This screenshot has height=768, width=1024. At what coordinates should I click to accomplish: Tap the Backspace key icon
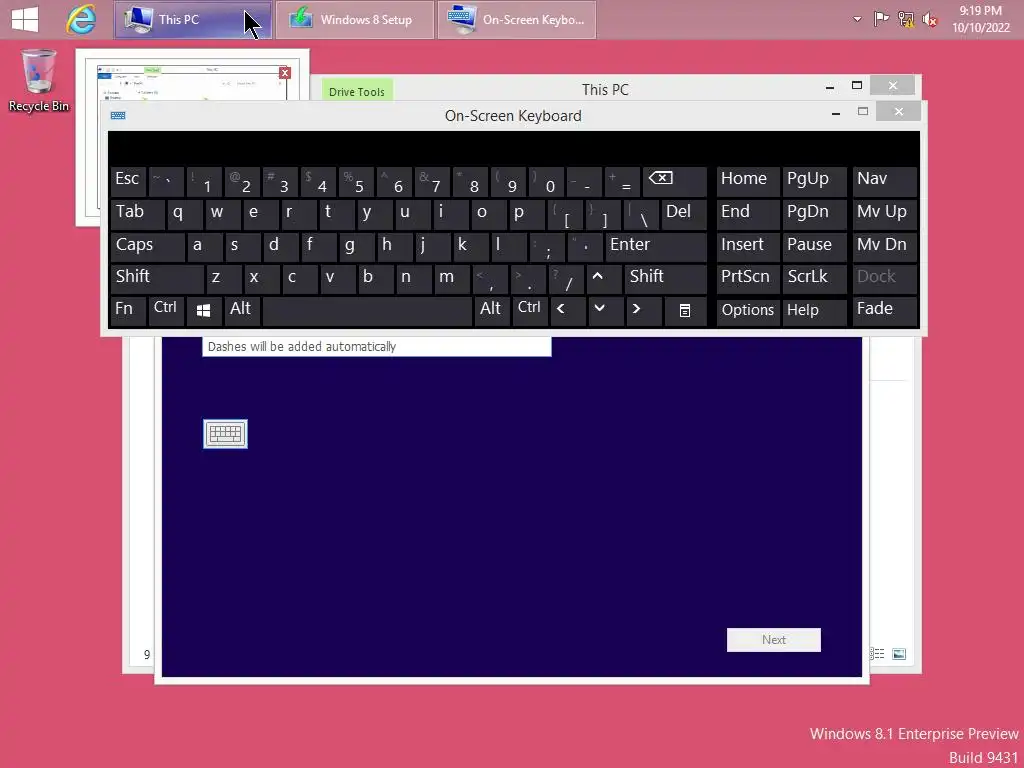[x=674, y=180]
